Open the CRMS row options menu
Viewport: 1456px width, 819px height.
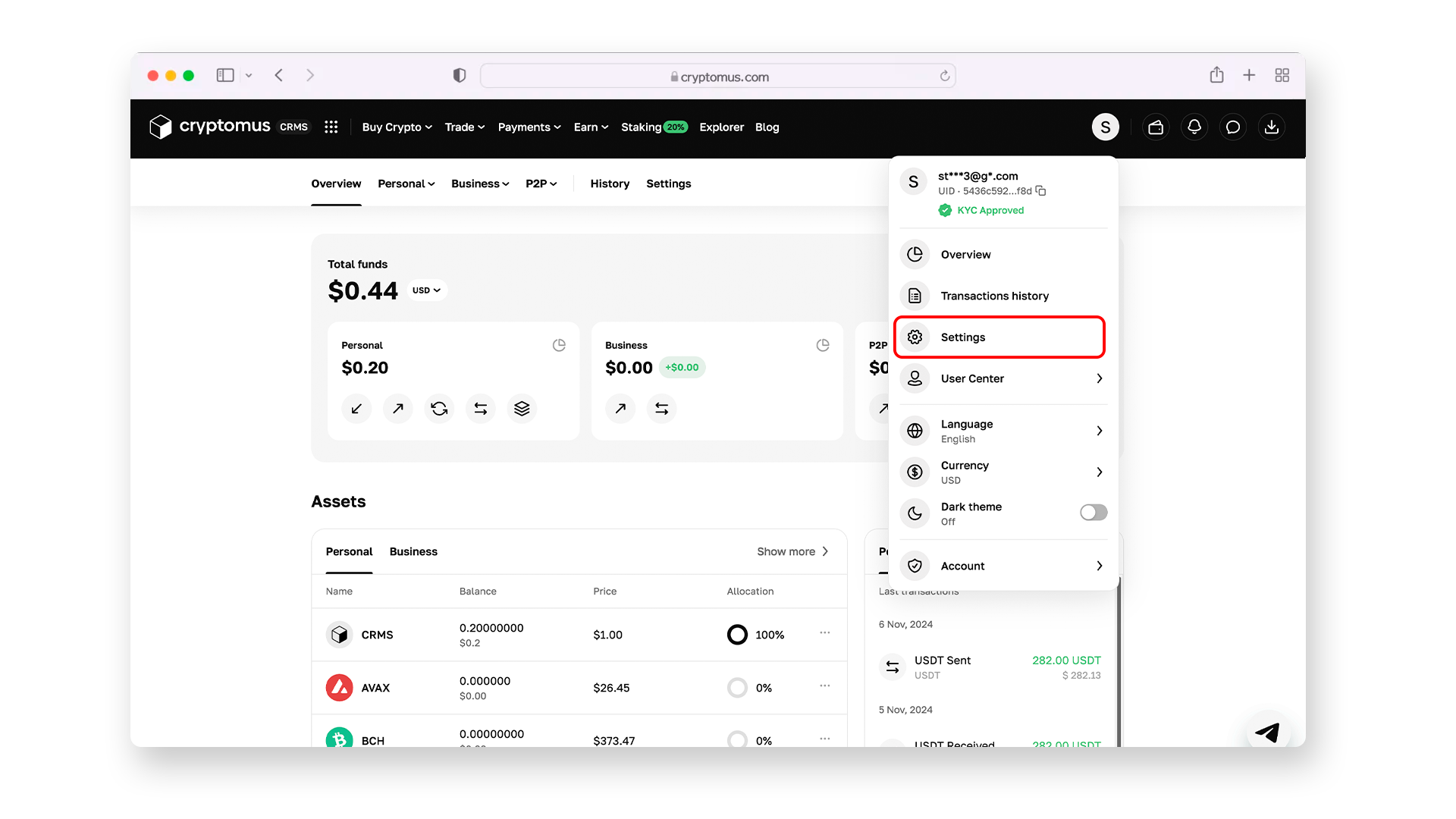click(824, 633)
